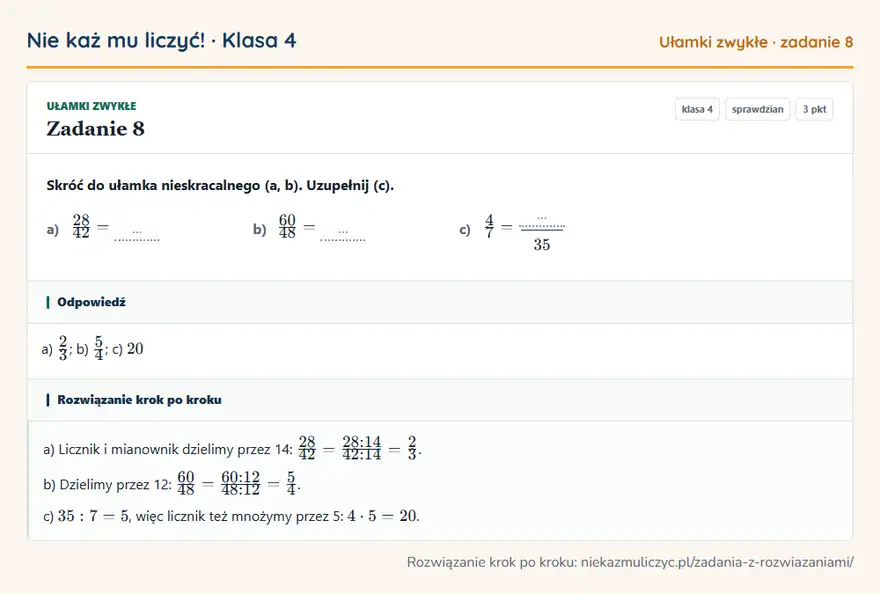Click the fraction 4/7 in part c)
This screenshot has width=880, height=594.
[x=489, y=226]
